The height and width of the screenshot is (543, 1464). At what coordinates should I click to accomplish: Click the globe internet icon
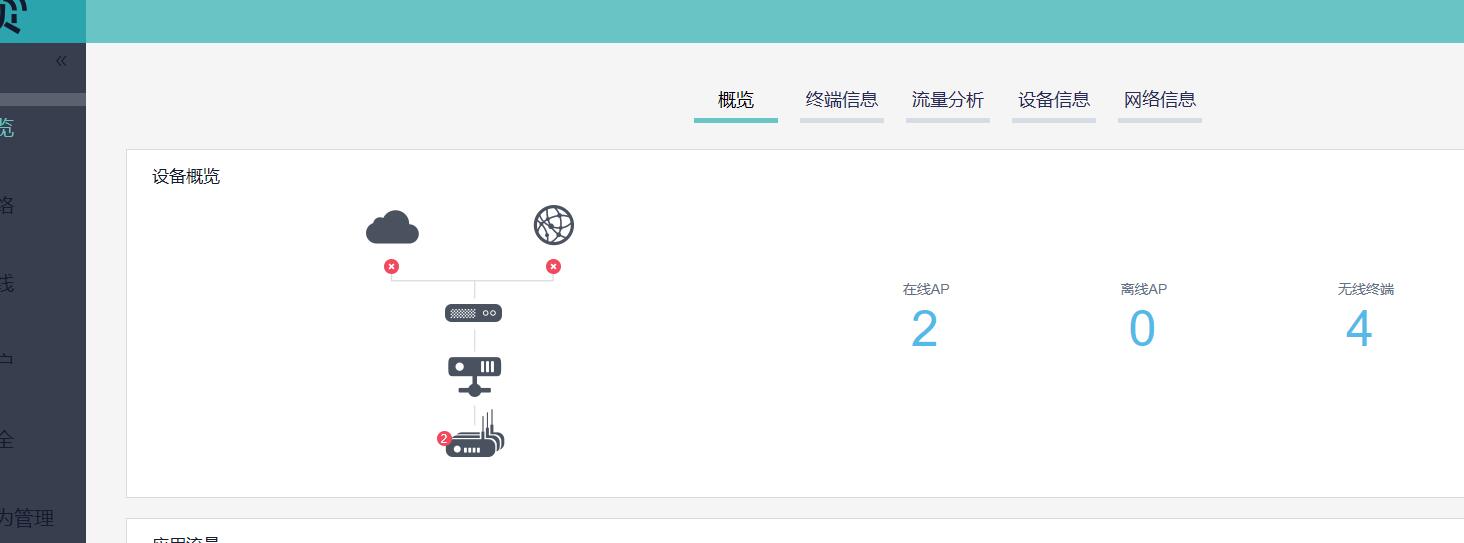coord(554,225)
